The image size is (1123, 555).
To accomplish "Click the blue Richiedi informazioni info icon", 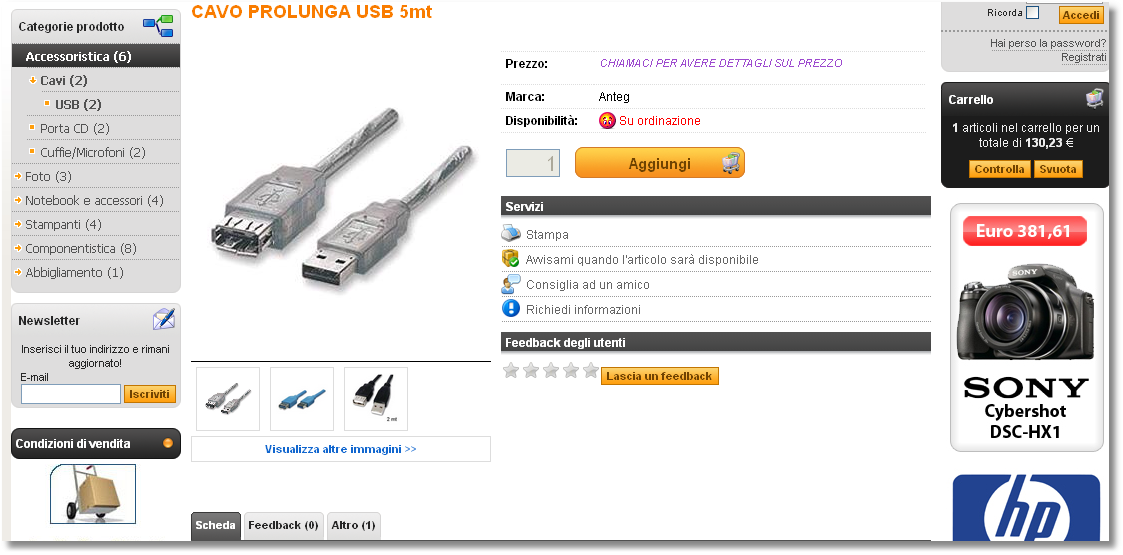I will click(x=511, y=309).
